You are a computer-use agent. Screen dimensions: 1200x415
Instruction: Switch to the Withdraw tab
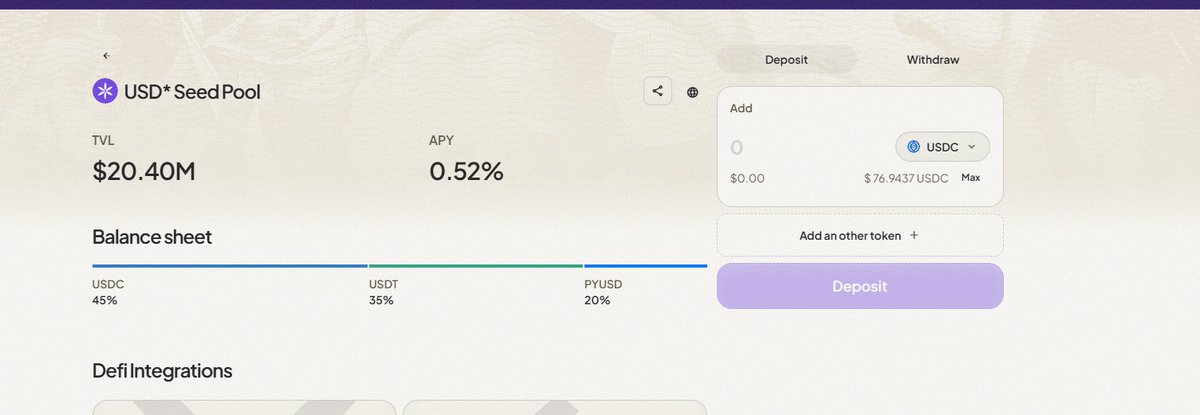[x=933, y=59]
